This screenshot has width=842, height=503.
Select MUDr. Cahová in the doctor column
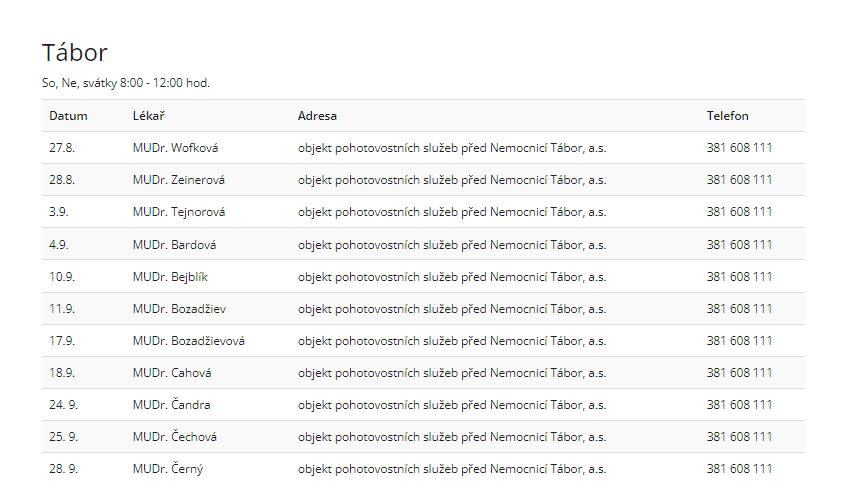point(172,373)
